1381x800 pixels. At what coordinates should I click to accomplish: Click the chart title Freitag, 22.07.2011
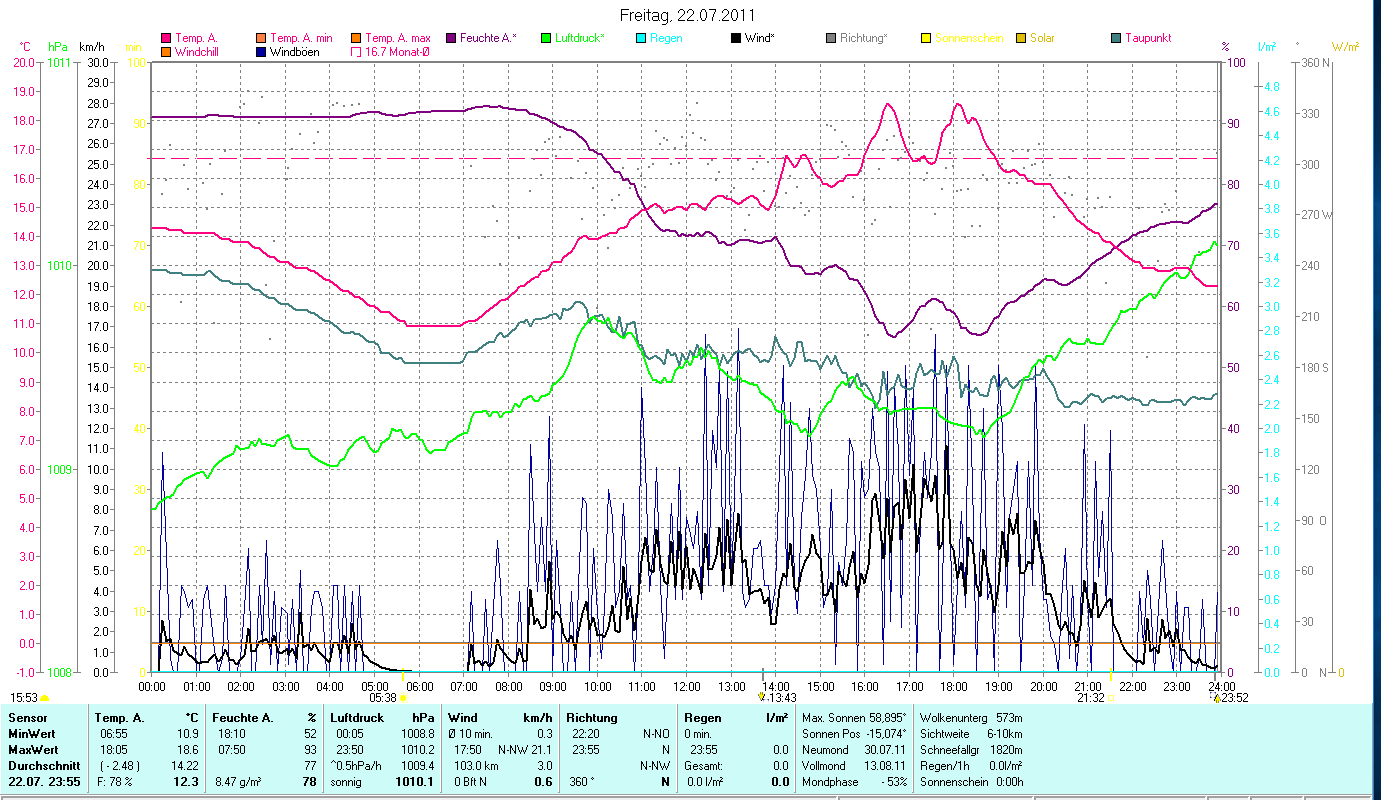point(688,15)
